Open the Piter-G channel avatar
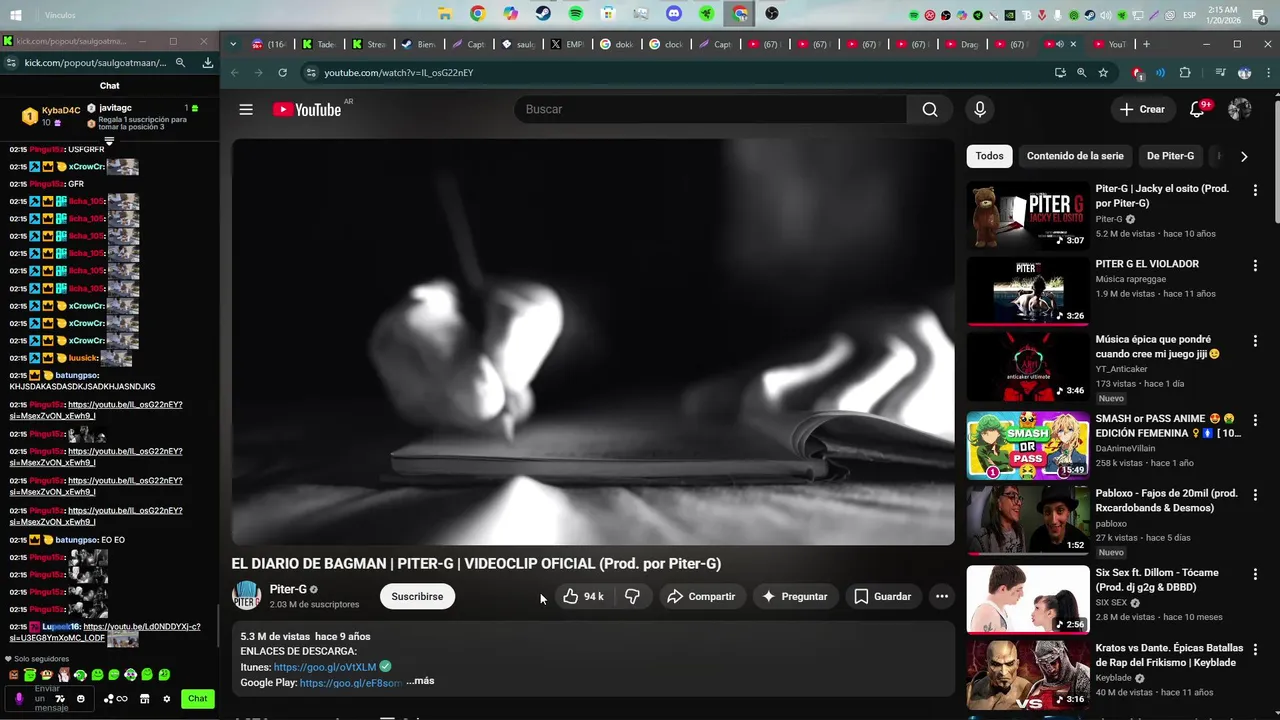This screenshot has width=1280, height=720. coord(247,596)
